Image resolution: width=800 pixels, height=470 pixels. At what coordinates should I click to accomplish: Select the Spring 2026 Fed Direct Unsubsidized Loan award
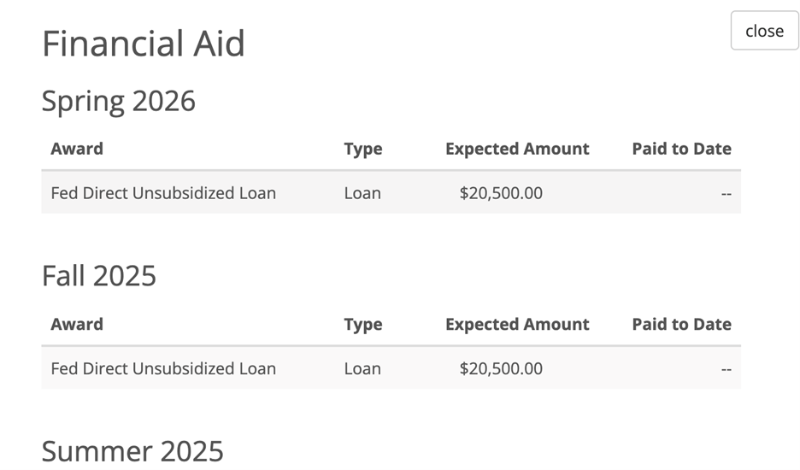coord(163,192)
